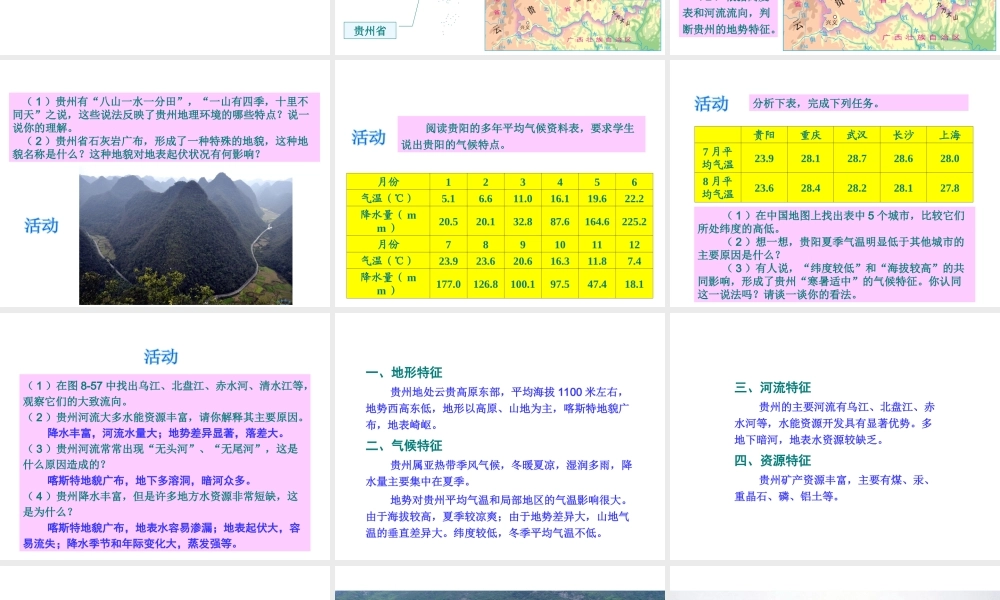Click the 20.6 temperature cell for month 9
This screenshot has height=600, width=1000.
click(x=522, y=261)
